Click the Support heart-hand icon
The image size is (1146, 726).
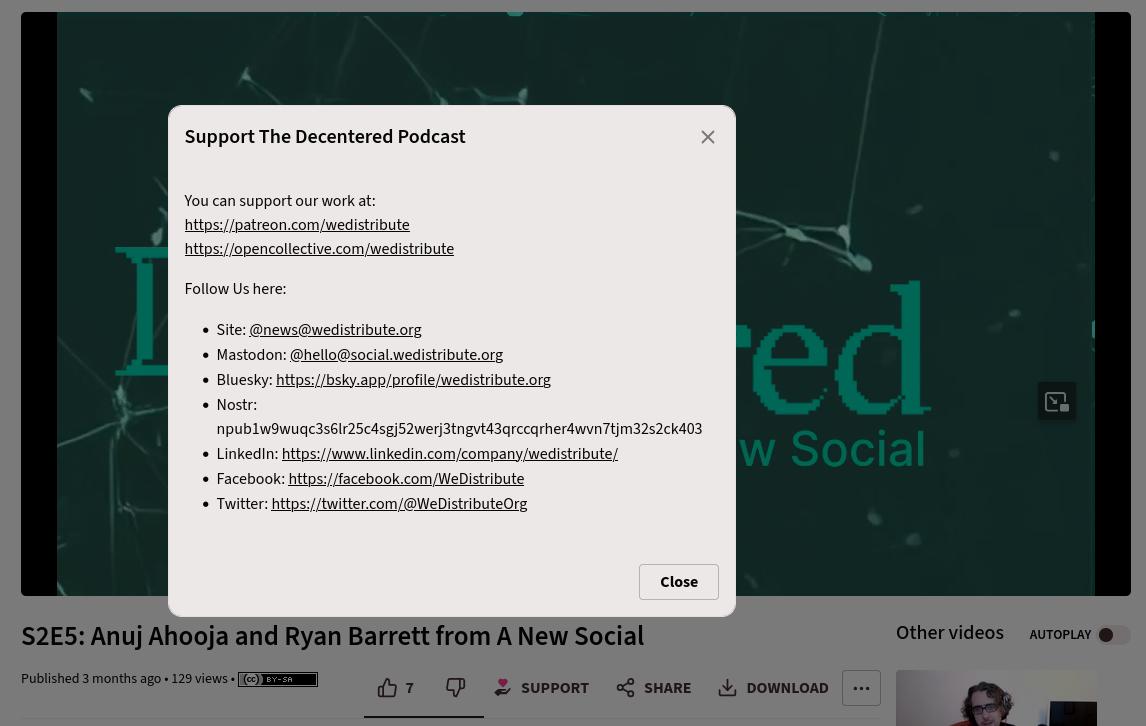(x=503, y=688)
